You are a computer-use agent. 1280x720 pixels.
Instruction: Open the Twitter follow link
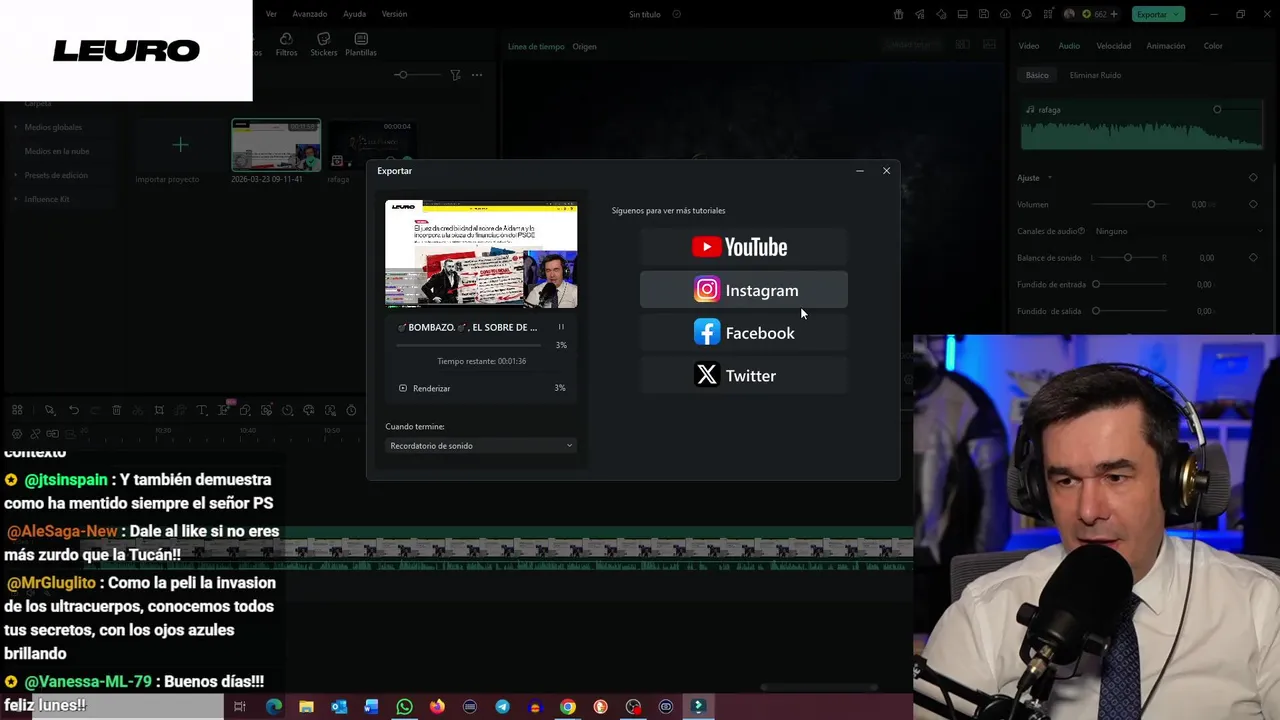pyautogui.click(x=743, y=376)
